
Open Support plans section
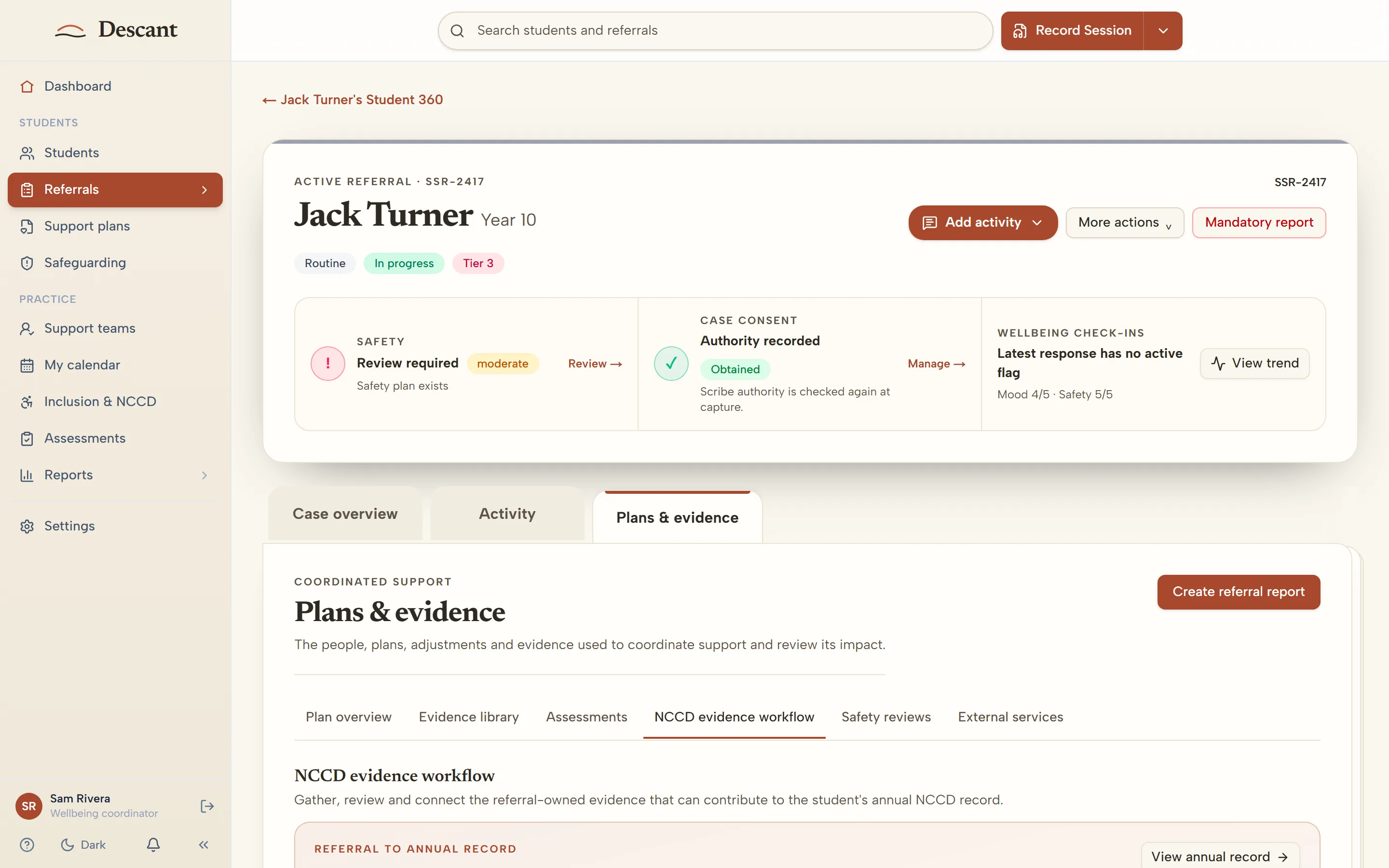point(115,226)
